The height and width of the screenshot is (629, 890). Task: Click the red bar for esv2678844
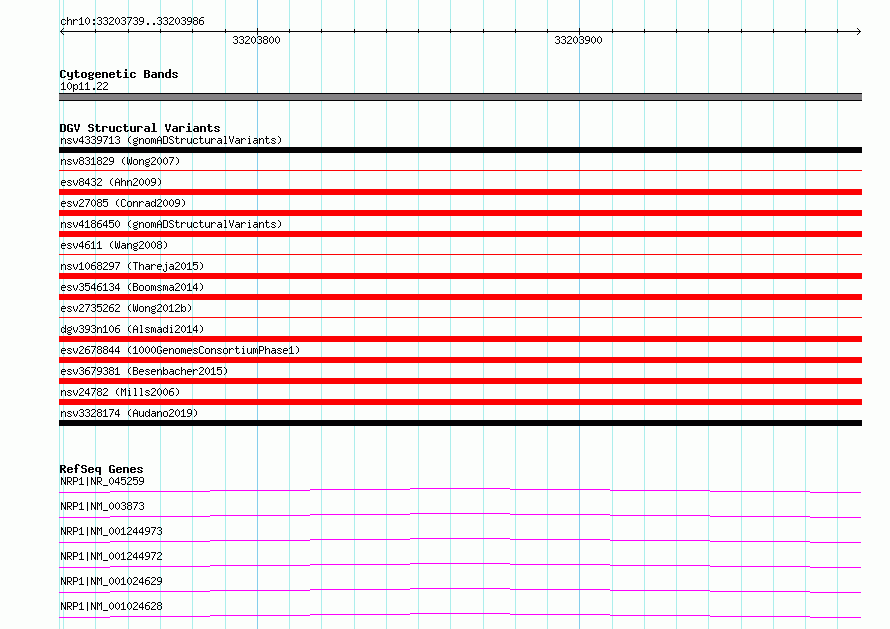(x=460, y=360)
